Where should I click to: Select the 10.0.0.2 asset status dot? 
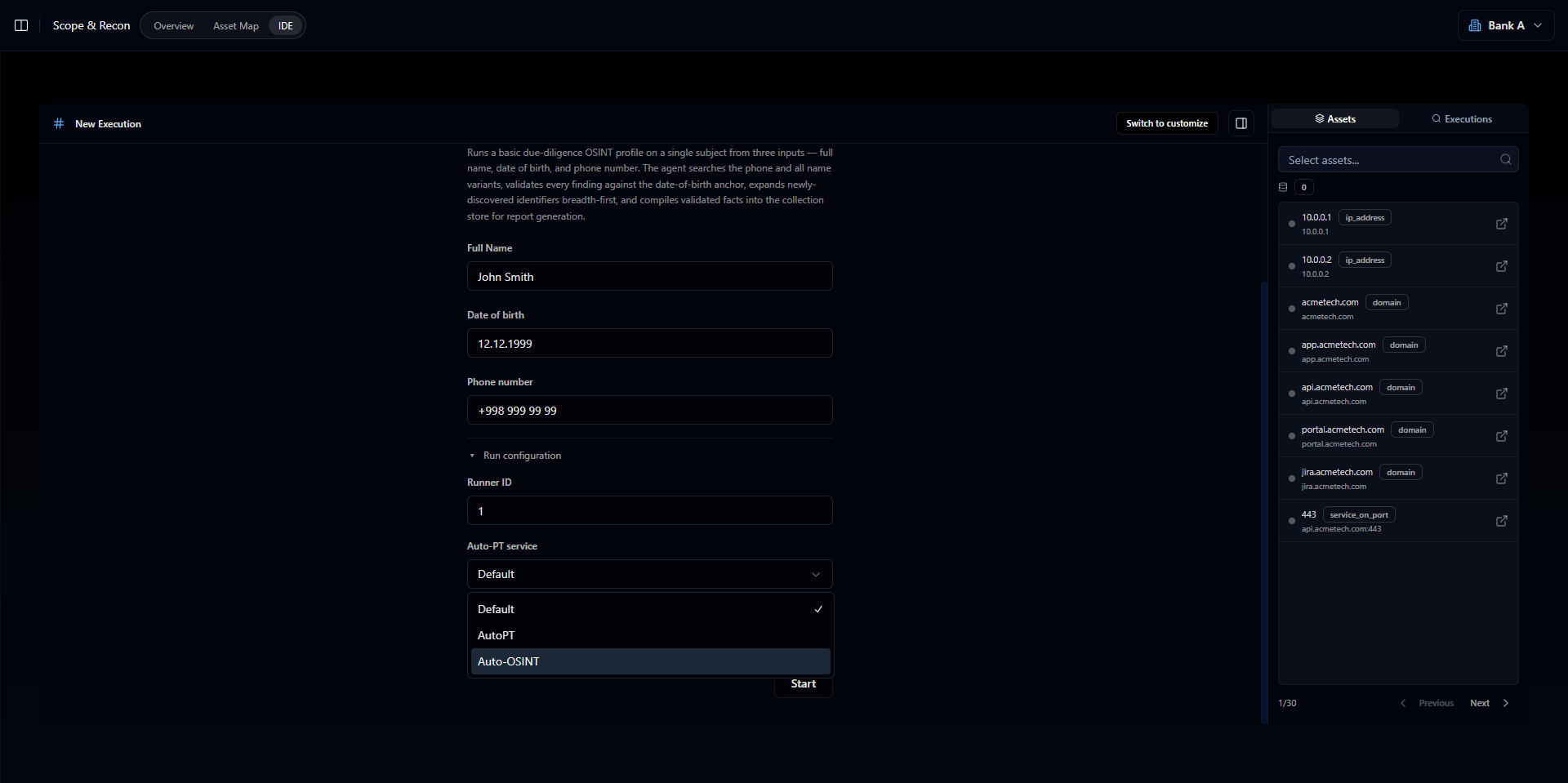pyautogui.click(x=1291, y=266)
